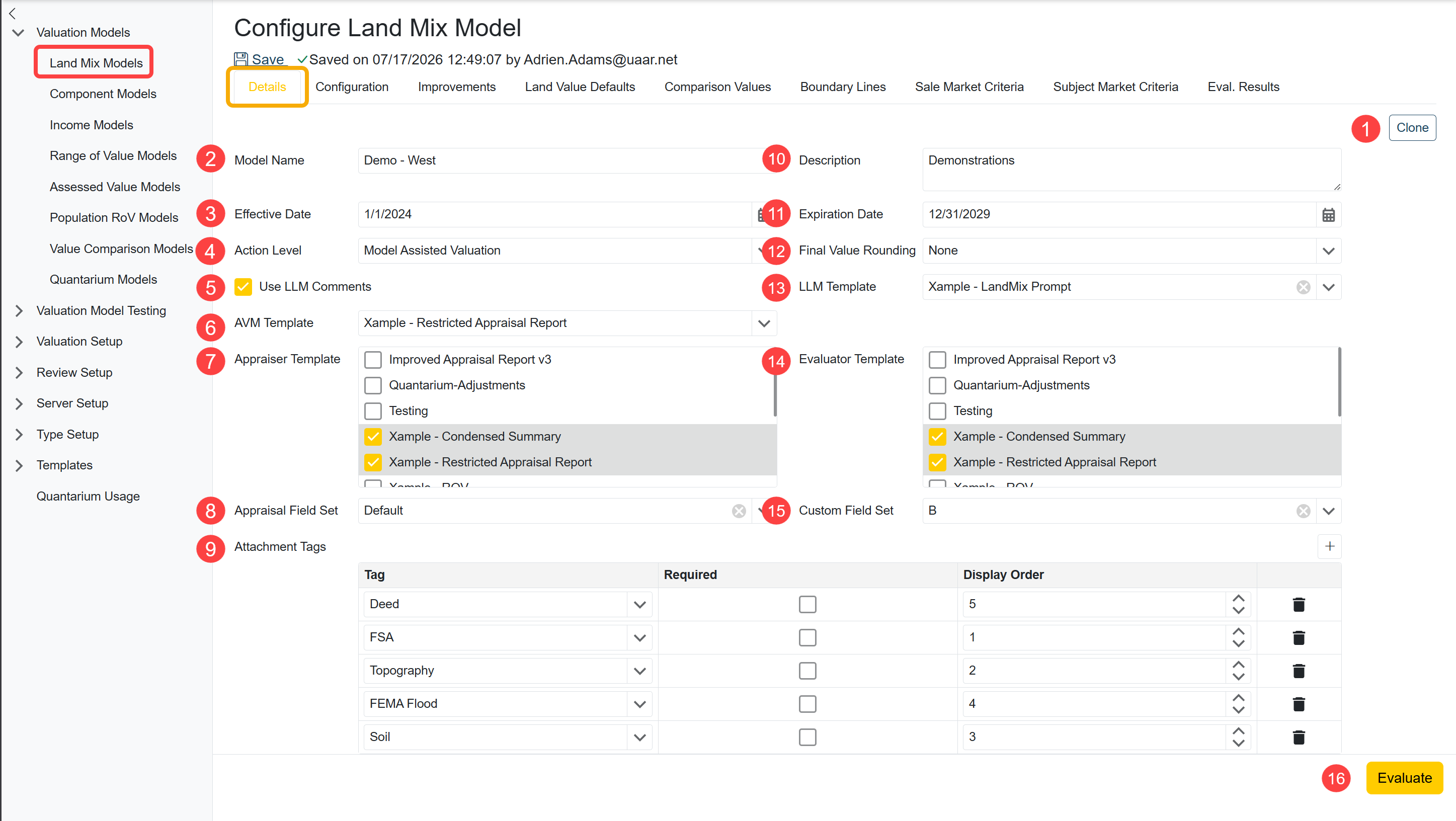1456x821 pixels.
Task: Open the Eval. Results tab
Action: [x=1243, y=87]
